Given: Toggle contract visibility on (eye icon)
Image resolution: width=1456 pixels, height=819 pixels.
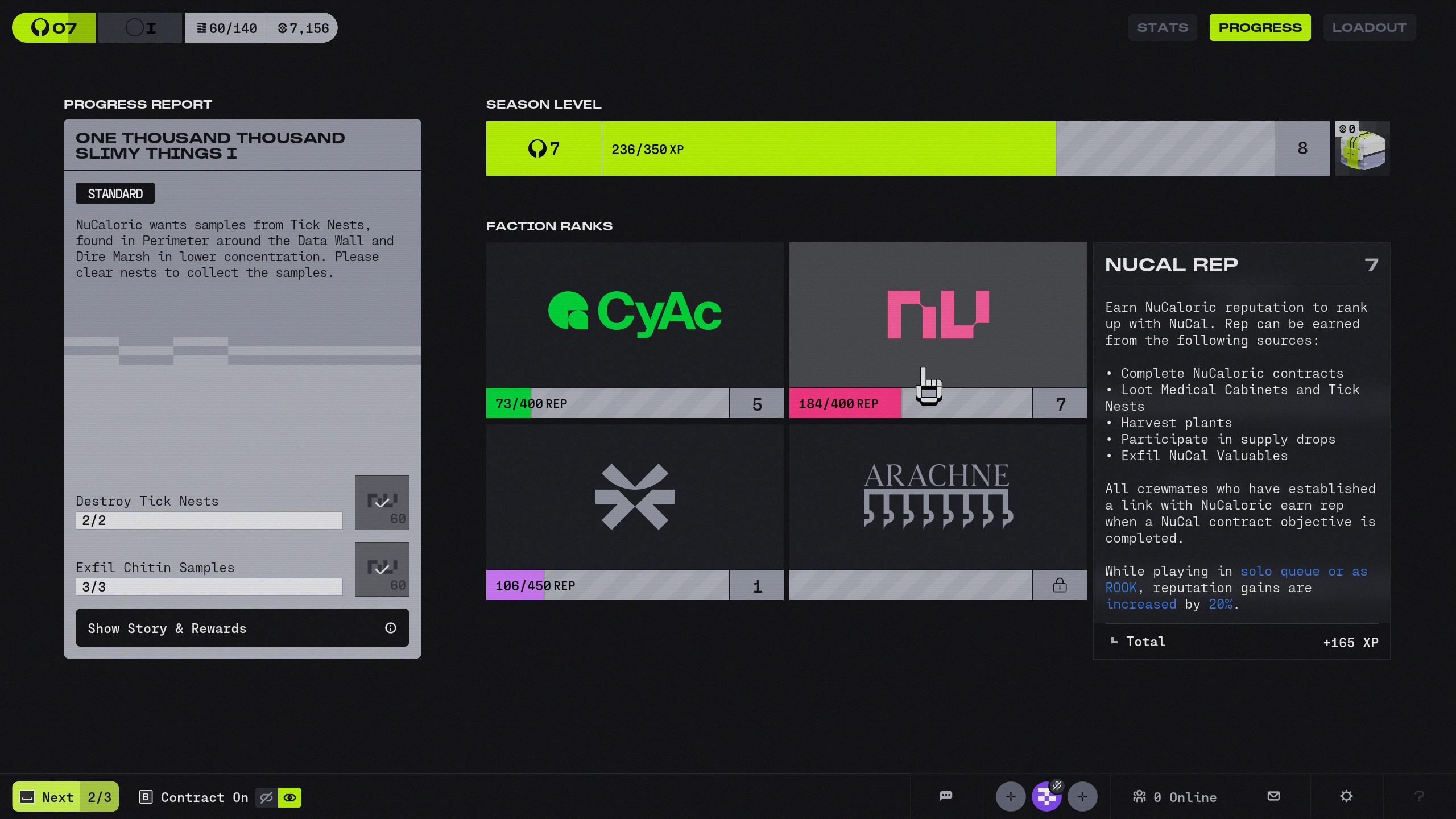Looking at the screenshot, I should click(x=289, y=797).
